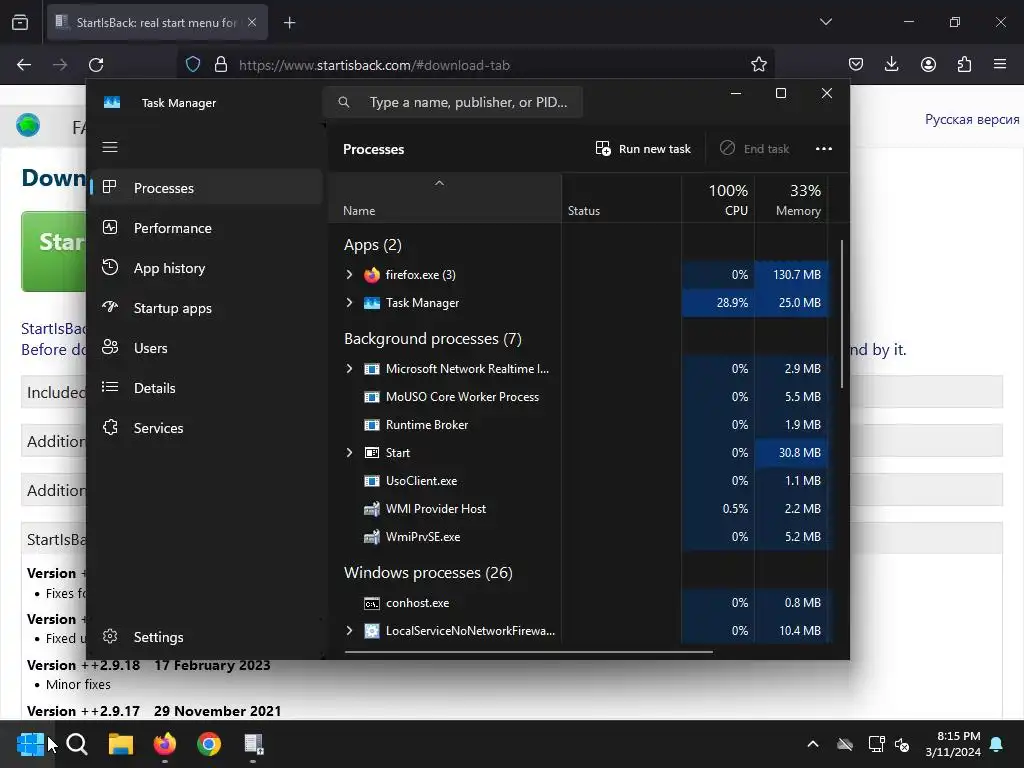Open a new Firefox tab

pos(289,23)
